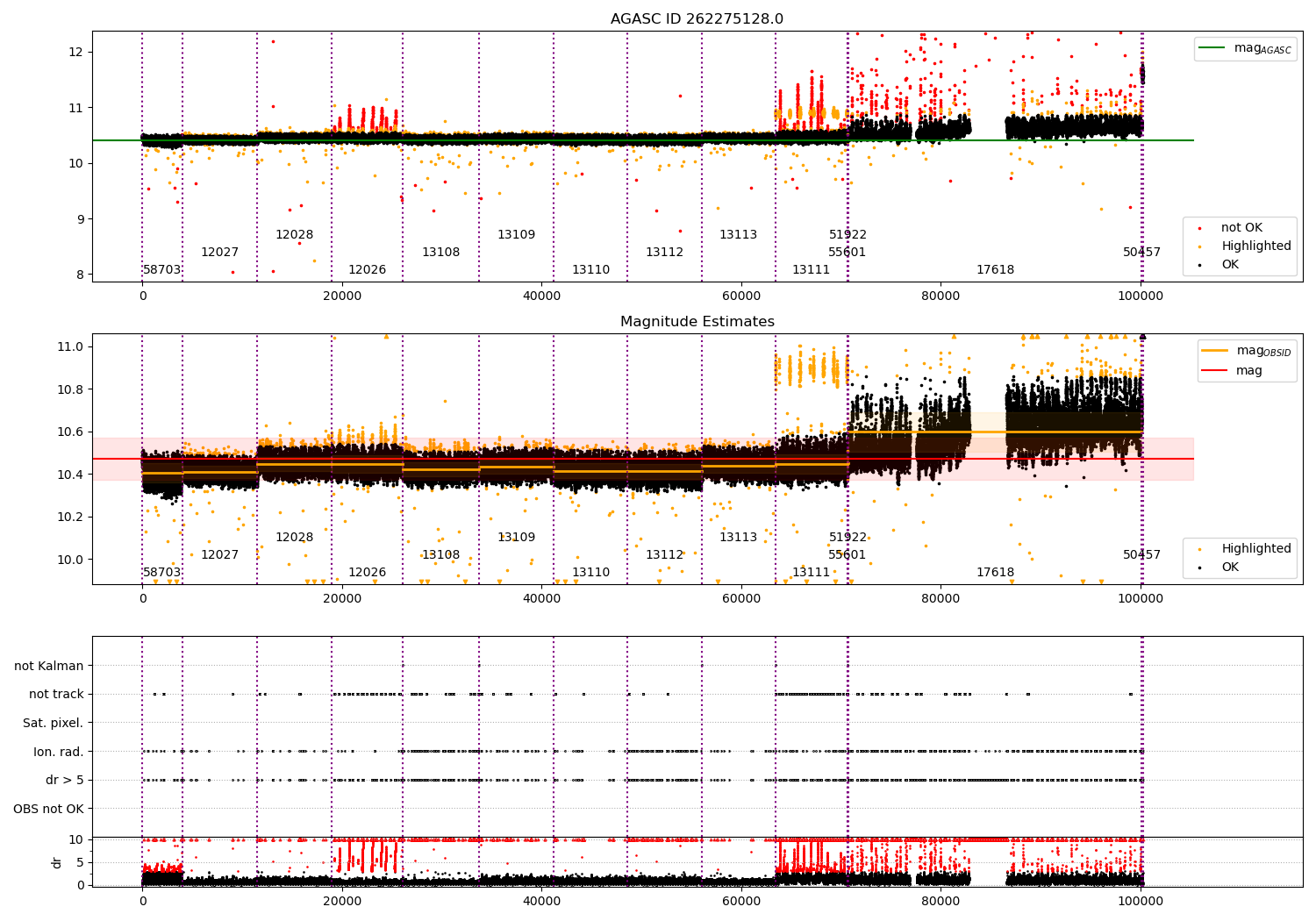Click OBSID label 55601 in top plot

click(x=847, y=252)
